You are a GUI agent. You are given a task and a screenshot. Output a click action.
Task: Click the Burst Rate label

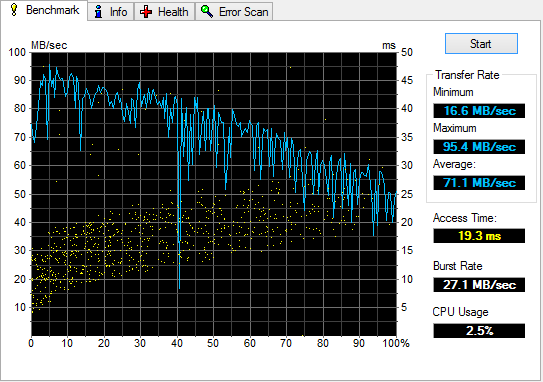tap(457, 266)
